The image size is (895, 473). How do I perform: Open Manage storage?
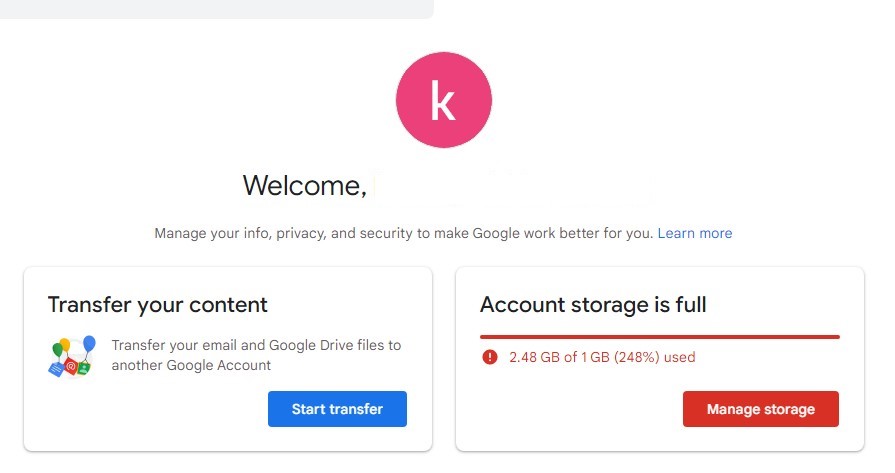pos(760,409)
